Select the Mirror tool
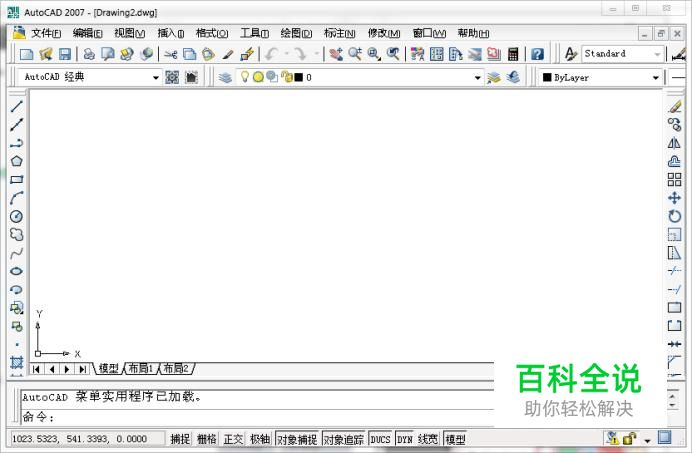This screenshot has width=692, height=453. 674,143
